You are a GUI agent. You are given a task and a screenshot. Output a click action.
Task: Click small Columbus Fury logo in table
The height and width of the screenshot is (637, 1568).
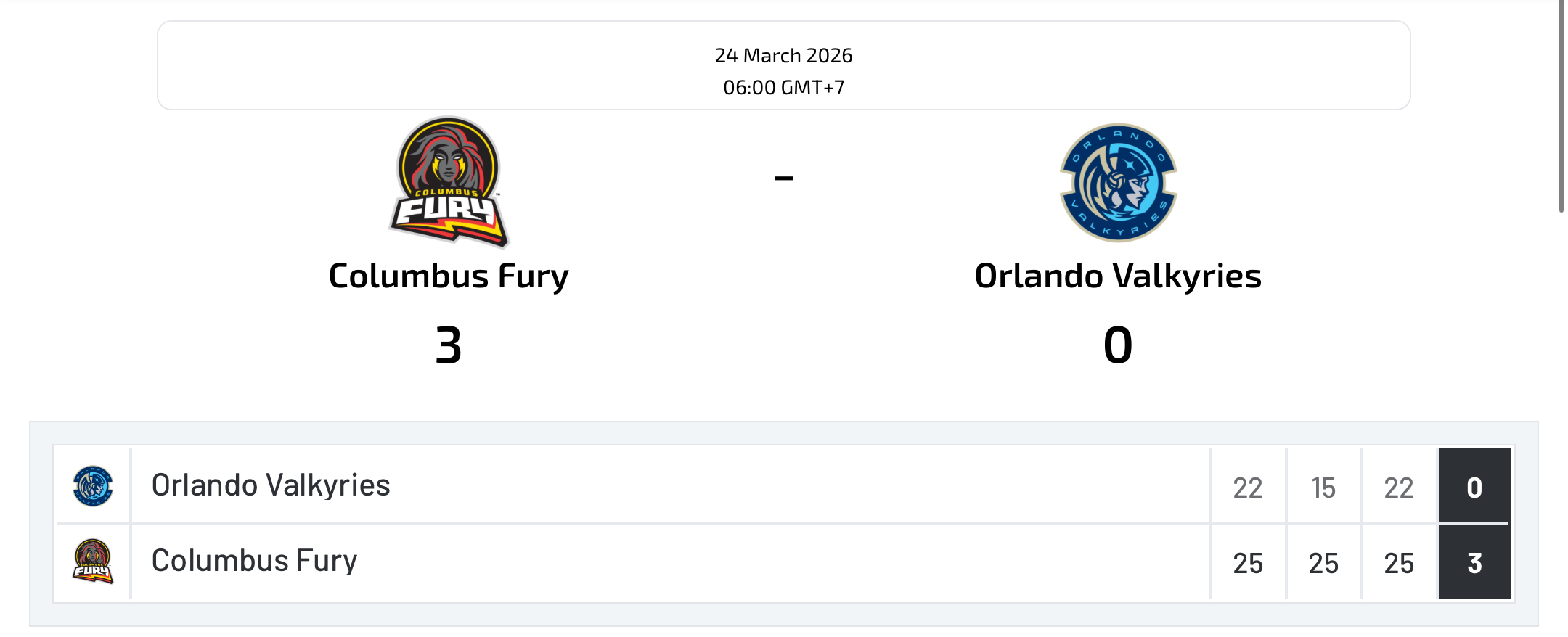tap(93, 562)
